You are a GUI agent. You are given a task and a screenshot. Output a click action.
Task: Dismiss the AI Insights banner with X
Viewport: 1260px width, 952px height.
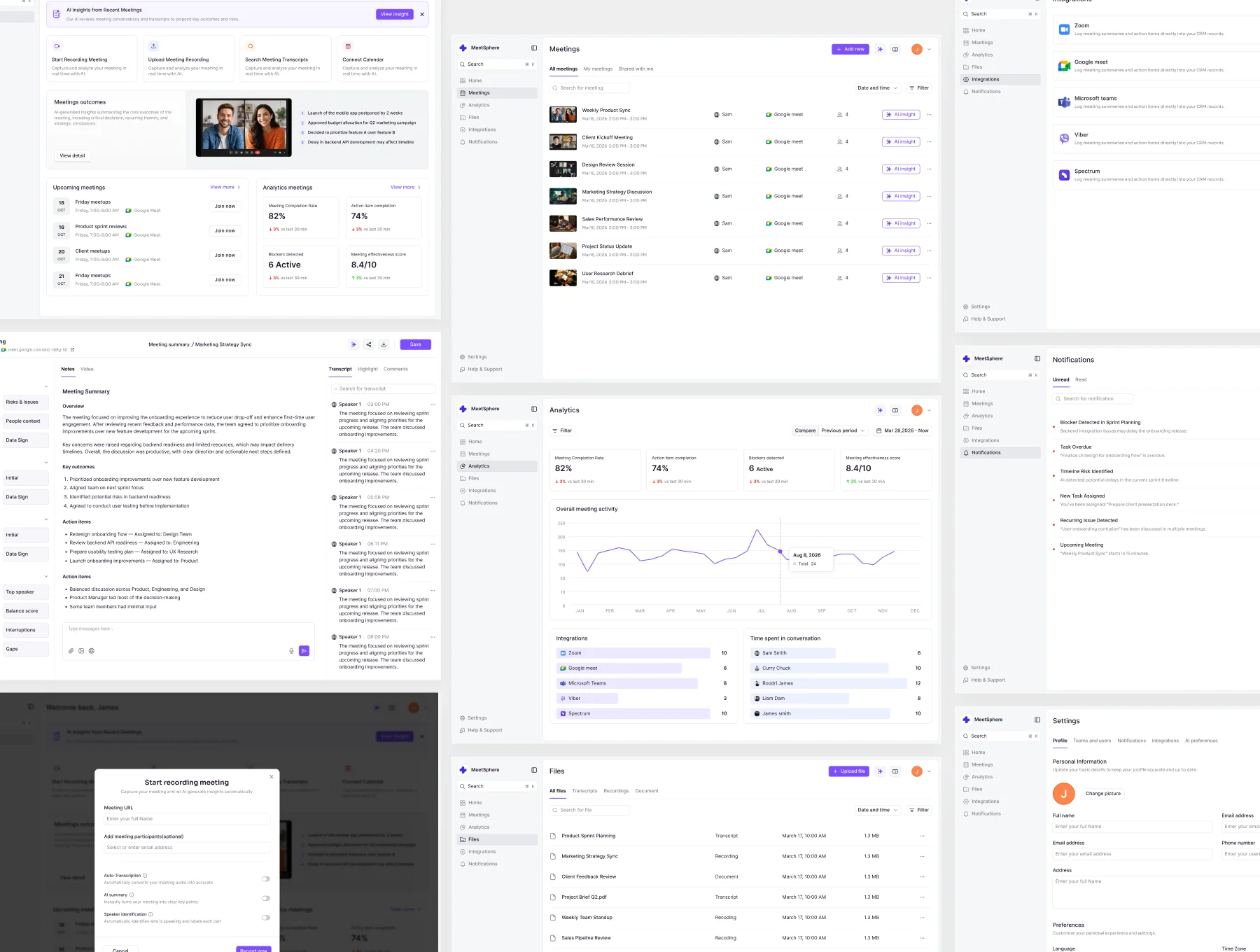[422, 15]
